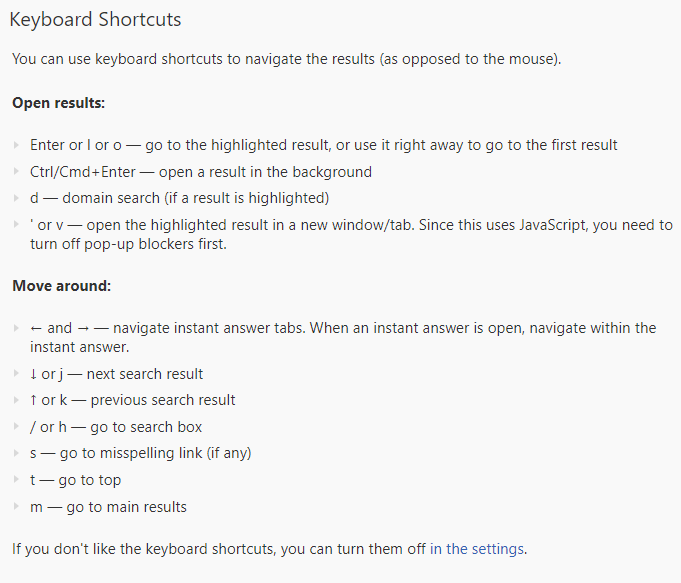
Task: Click the bullet arrow beside 'Enter or l or o'
Action: click(17, 145)
